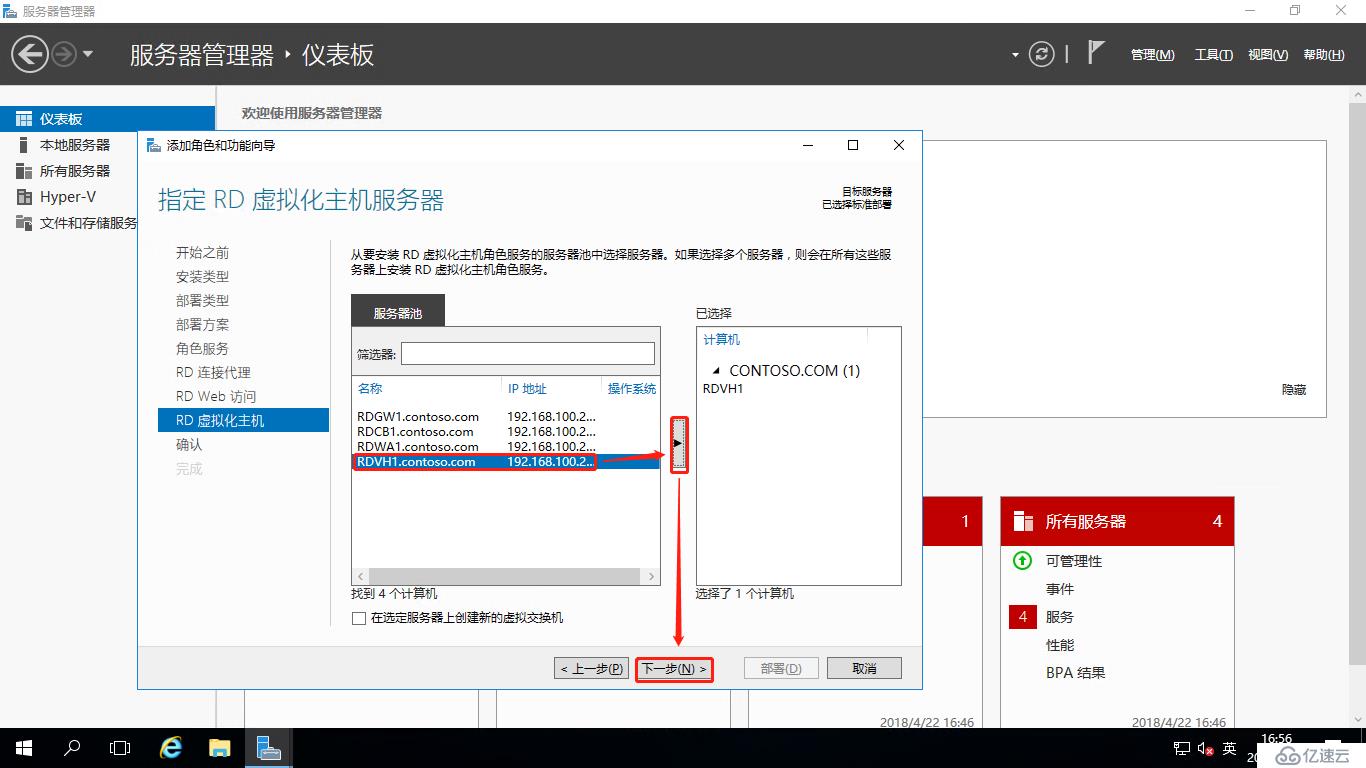Click the server pool scroll right arrow

pos(652,576)
